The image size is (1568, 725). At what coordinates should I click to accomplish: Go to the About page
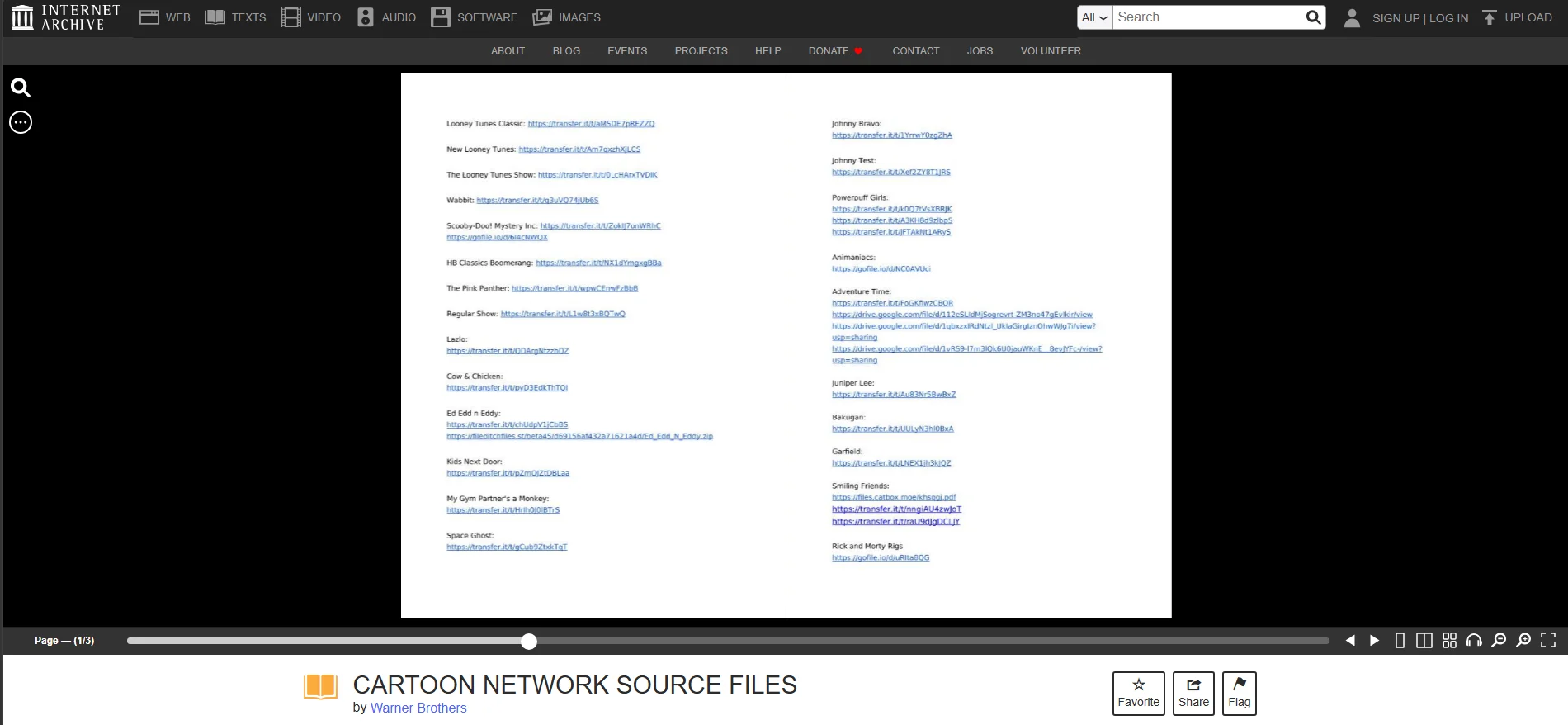click(x=508, y=51)
